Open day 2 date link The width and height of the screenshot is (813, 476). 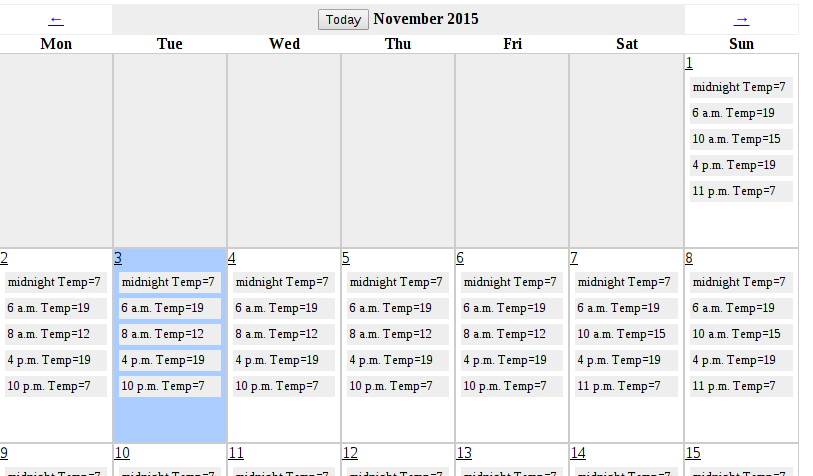pos(4,258)
